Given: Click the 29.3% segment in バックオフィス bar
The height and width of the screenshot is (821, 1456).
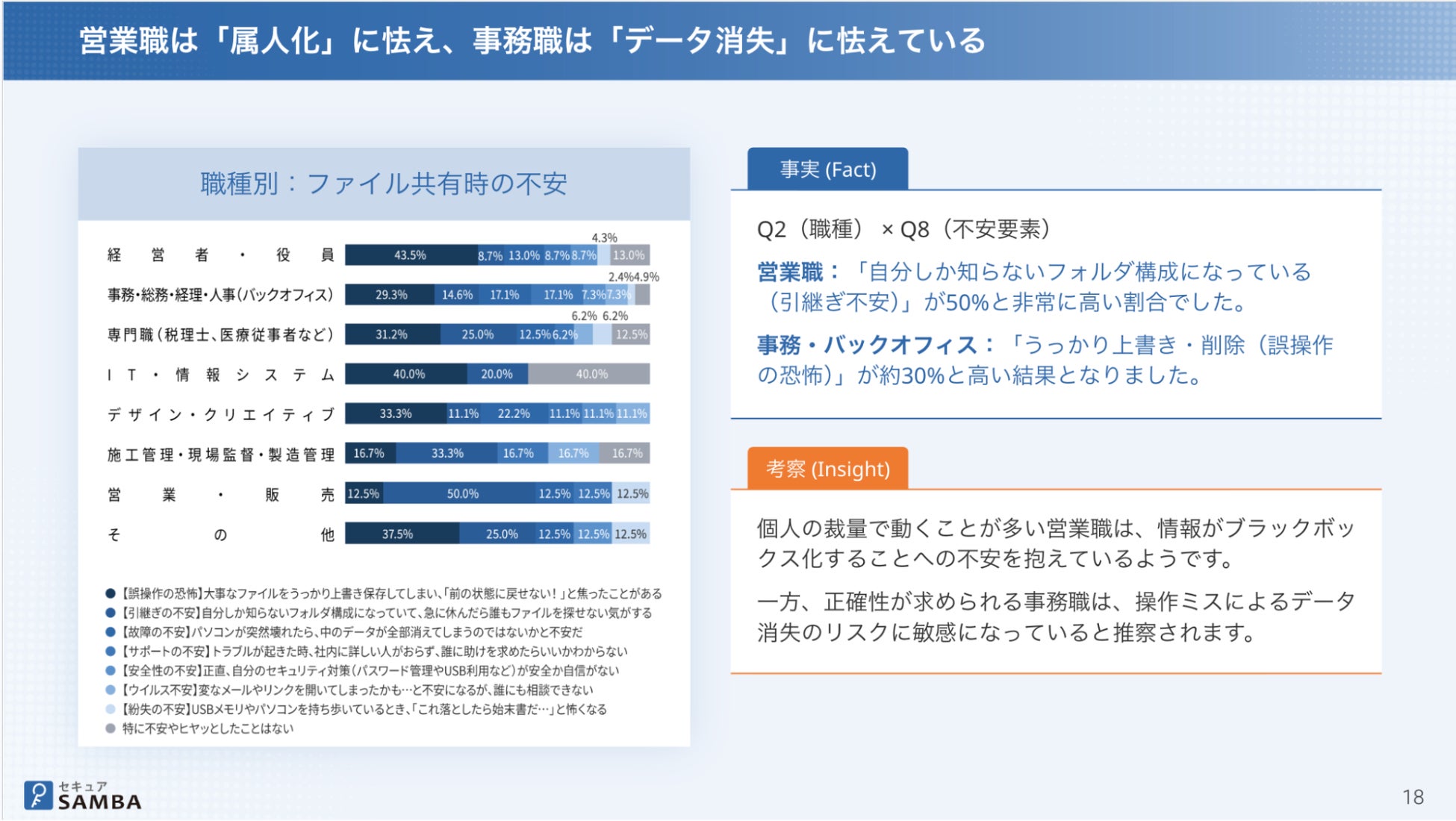Looking at the screenshot, I should click(x=391, y=295).
